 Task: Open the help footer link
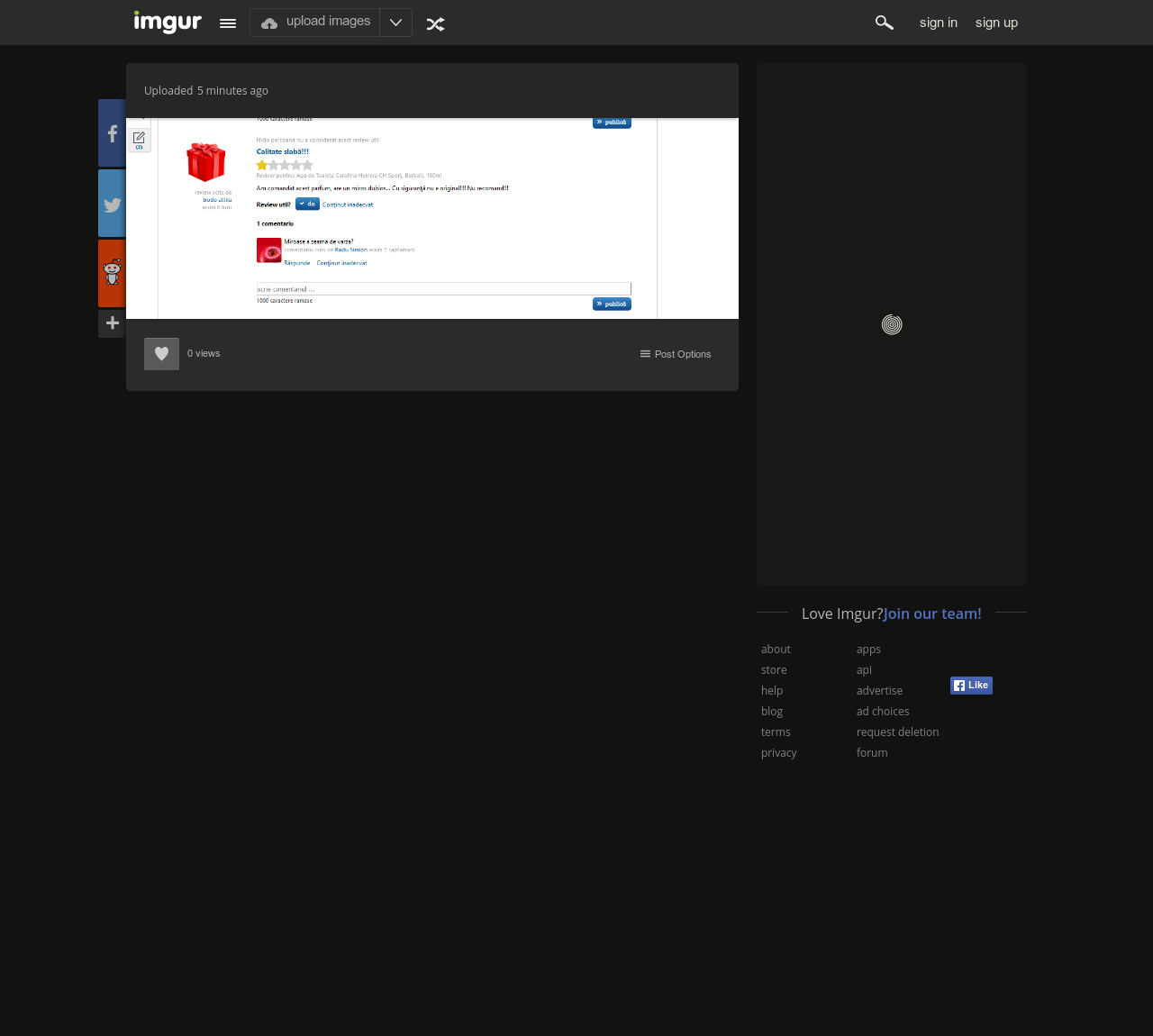(772, 691)
